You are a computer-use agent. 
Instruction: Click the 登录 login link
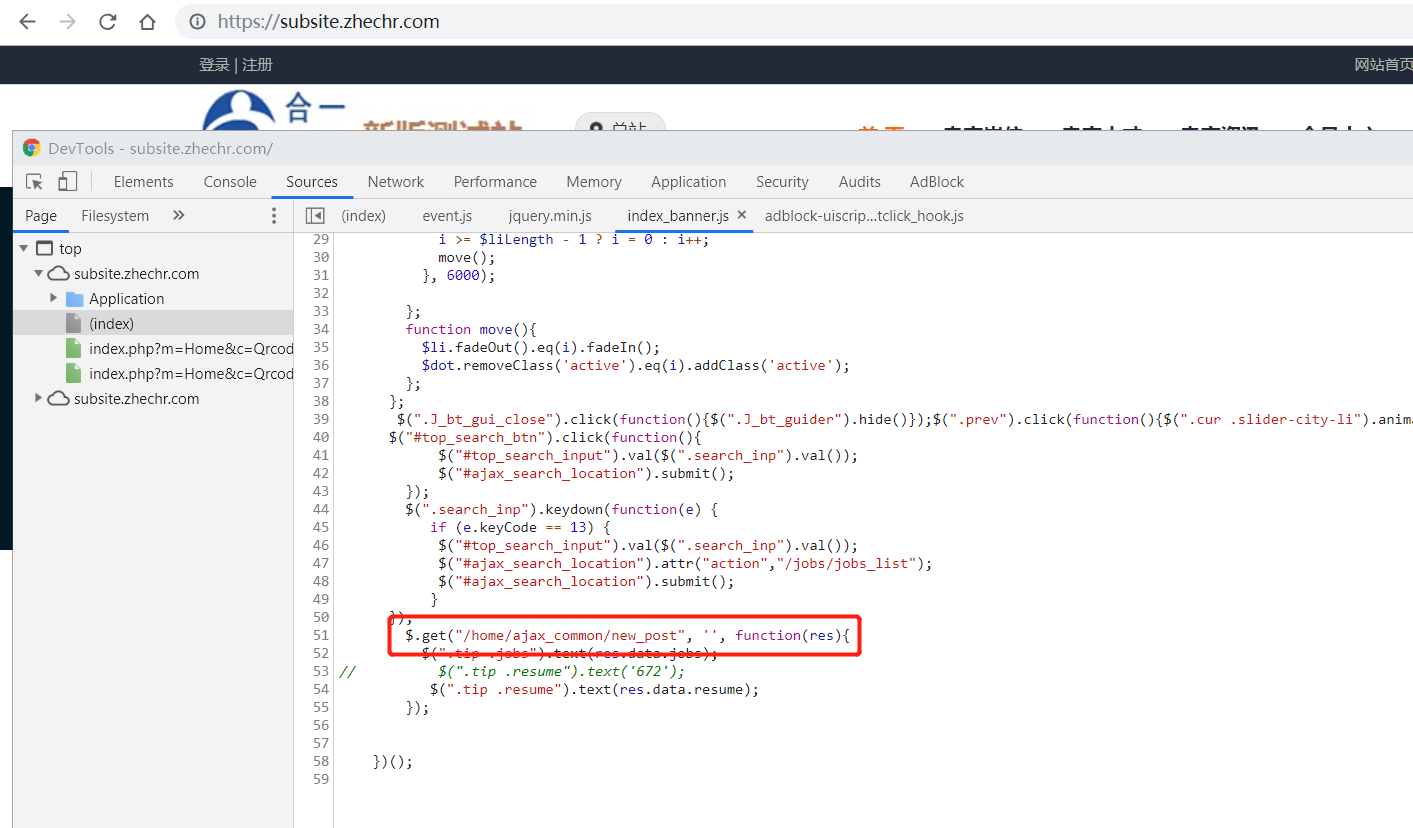[x=214, y=65]
